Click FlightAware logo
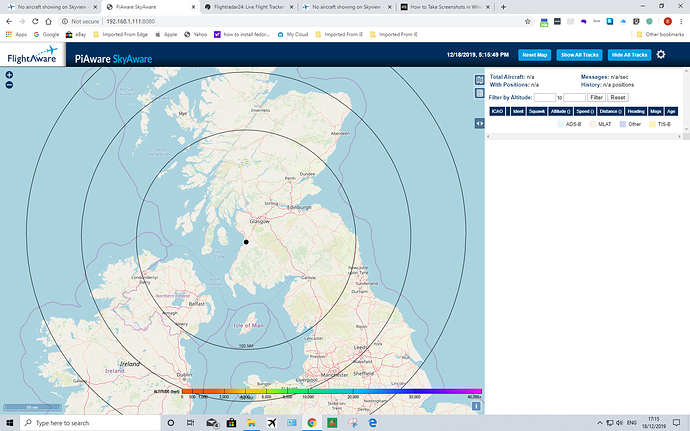This screenshot has height=431, width=690. pos(32,55)
